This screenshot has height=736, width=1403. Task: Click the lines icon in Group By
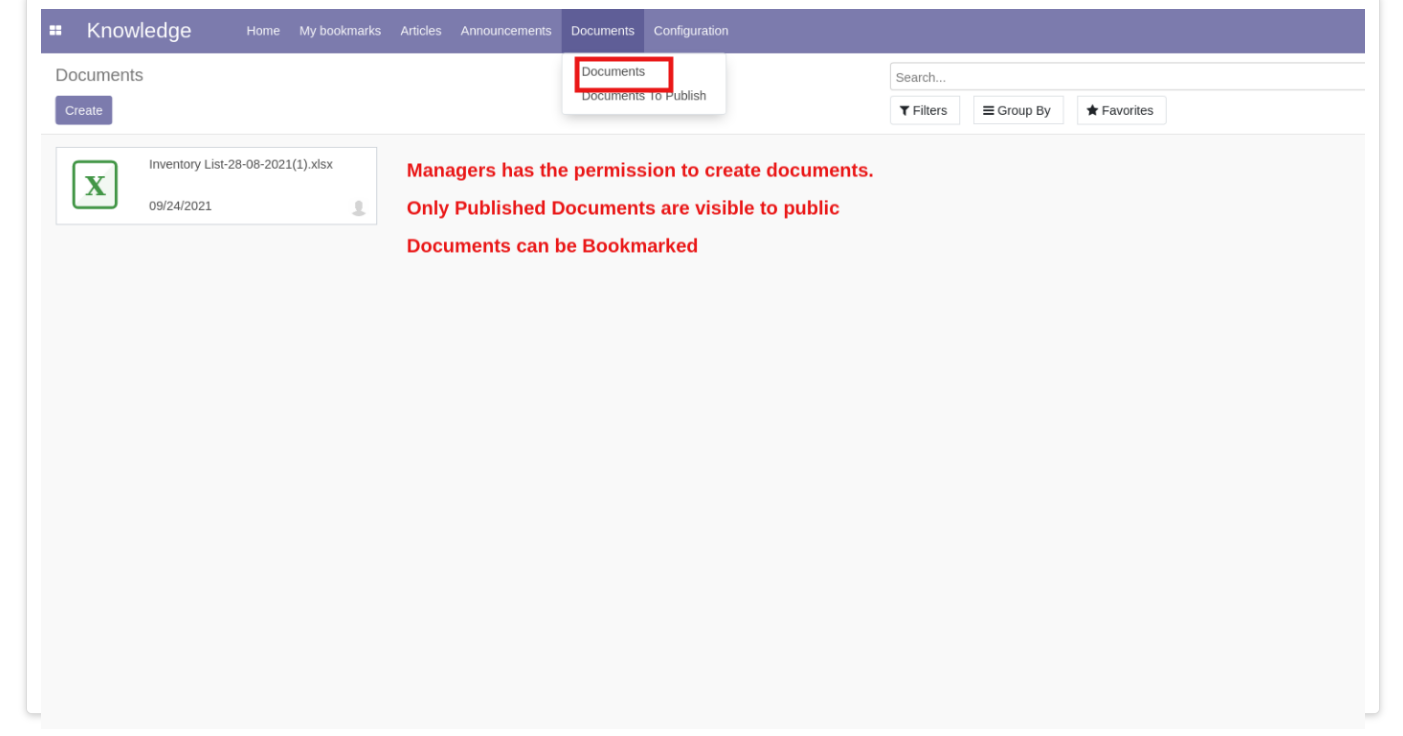(988, 111)
